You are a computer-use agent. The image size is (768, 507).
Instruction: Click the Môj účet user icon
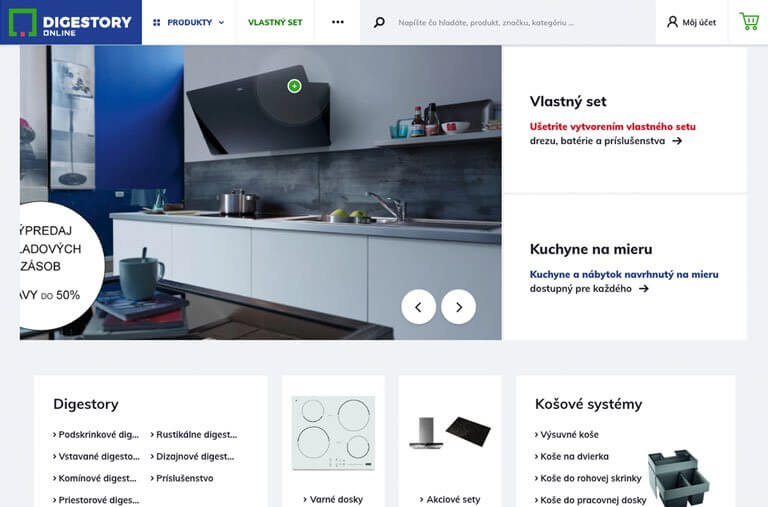point(672,22)
